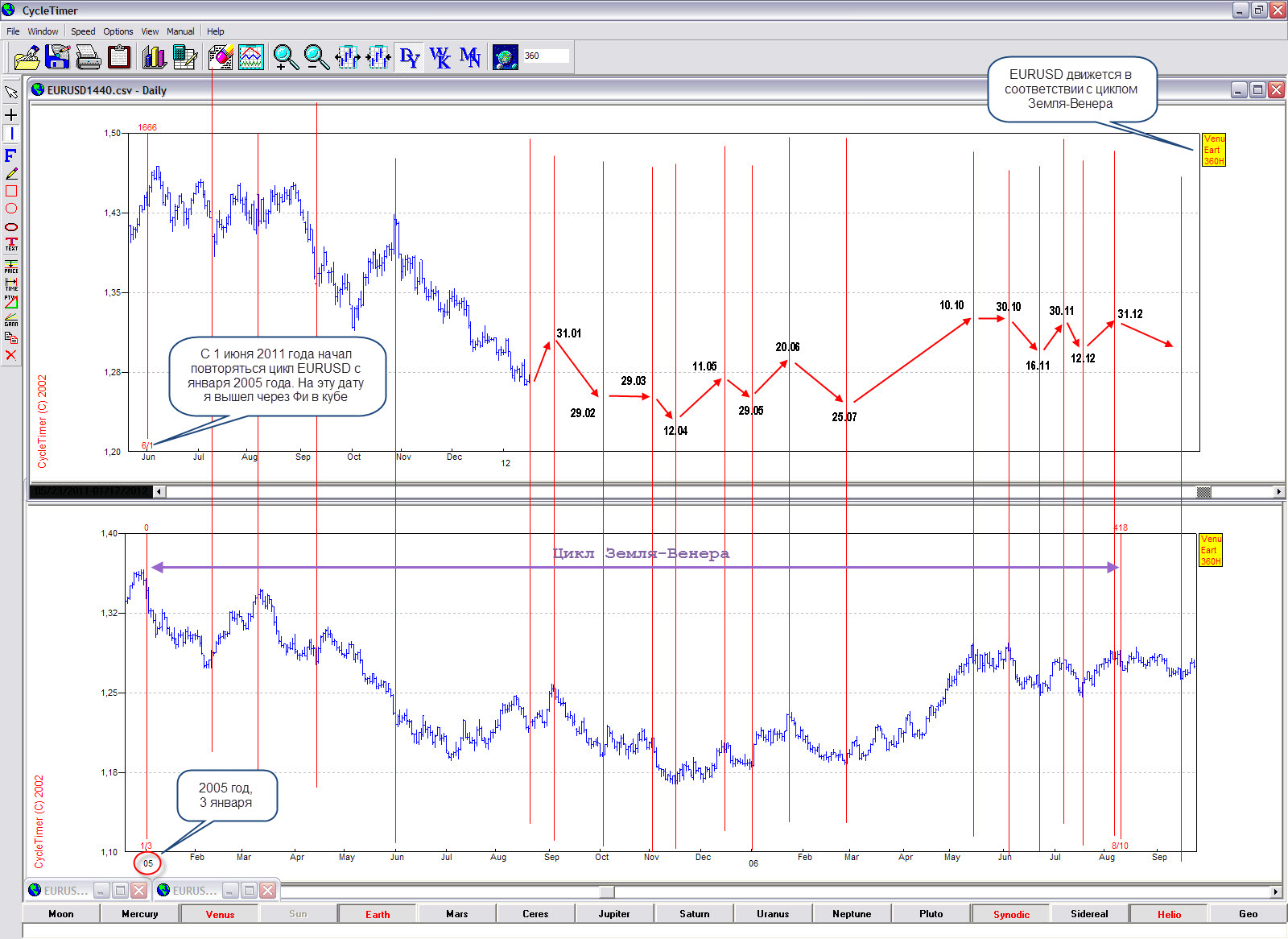The height and width of the screenshot is (939, 1288).
Task: Toggle the Helio mode button
Action: 1169,914
